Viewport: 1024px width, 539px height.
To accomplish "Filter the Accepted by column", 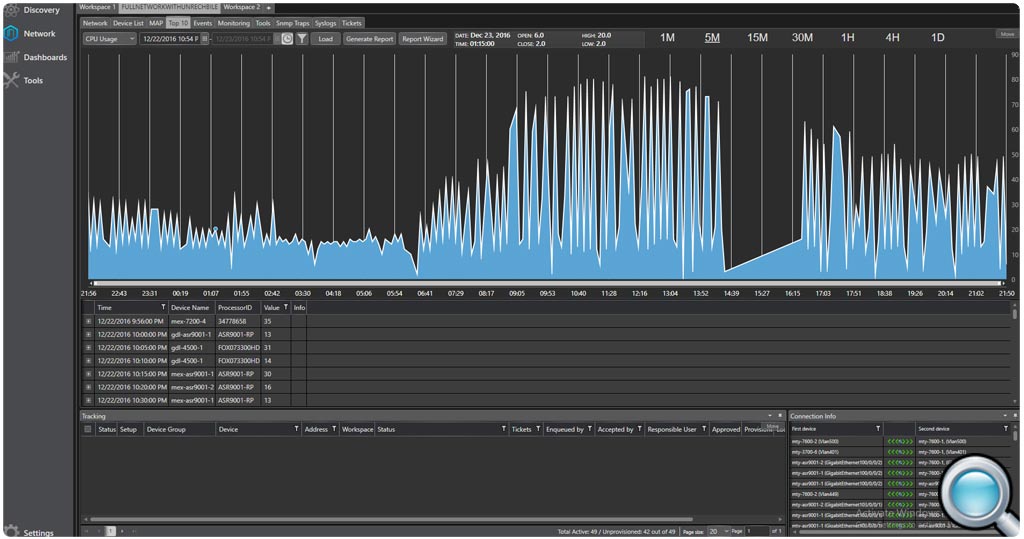I will coord(639,429).
